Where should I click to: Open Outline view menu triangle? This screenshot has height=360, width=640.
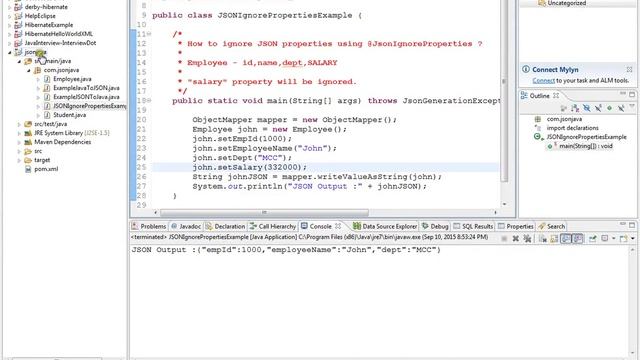pyautogui.click(x=632, y=106)
